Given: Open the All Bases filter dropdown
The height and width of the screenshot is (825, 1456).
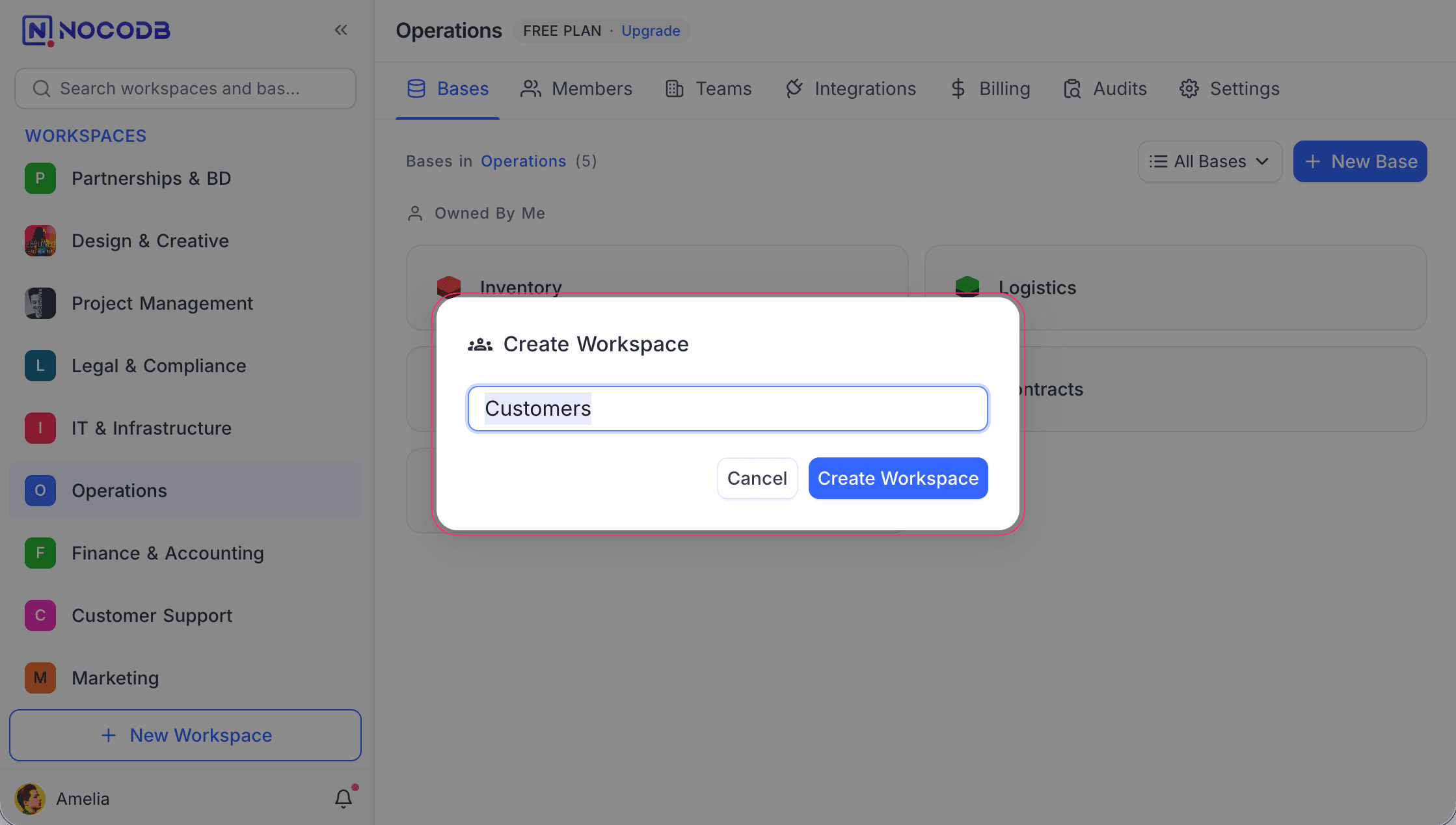Looking at the screenshot, I should [x=1209, y=161].
